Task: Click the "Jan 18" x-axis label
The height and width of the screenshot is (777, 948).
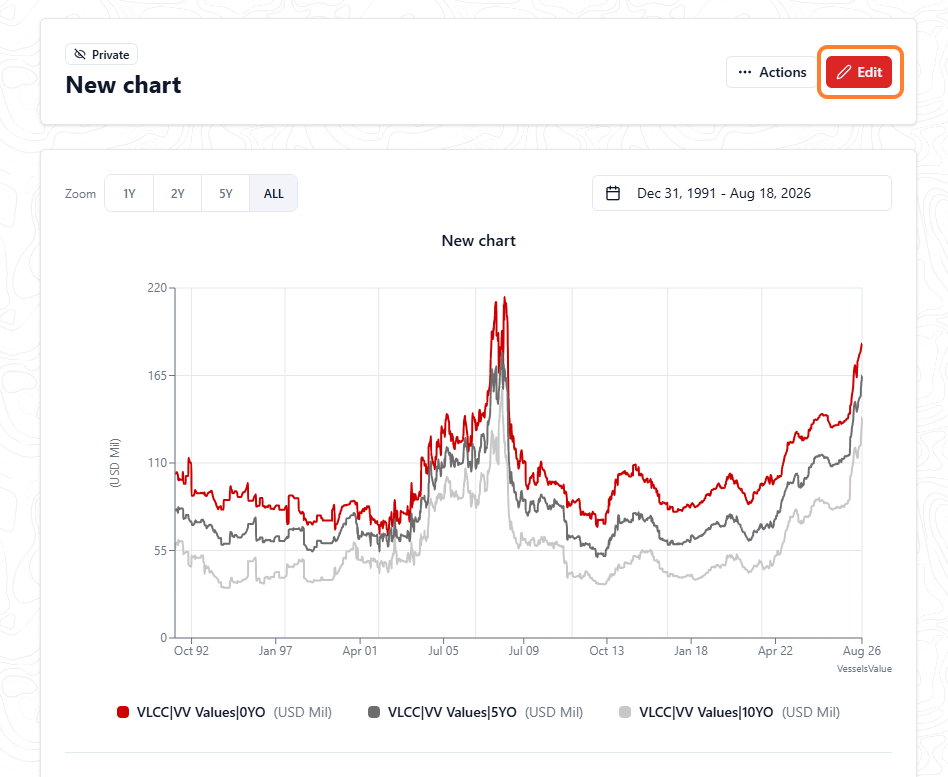Action: [x=690, y=651]
